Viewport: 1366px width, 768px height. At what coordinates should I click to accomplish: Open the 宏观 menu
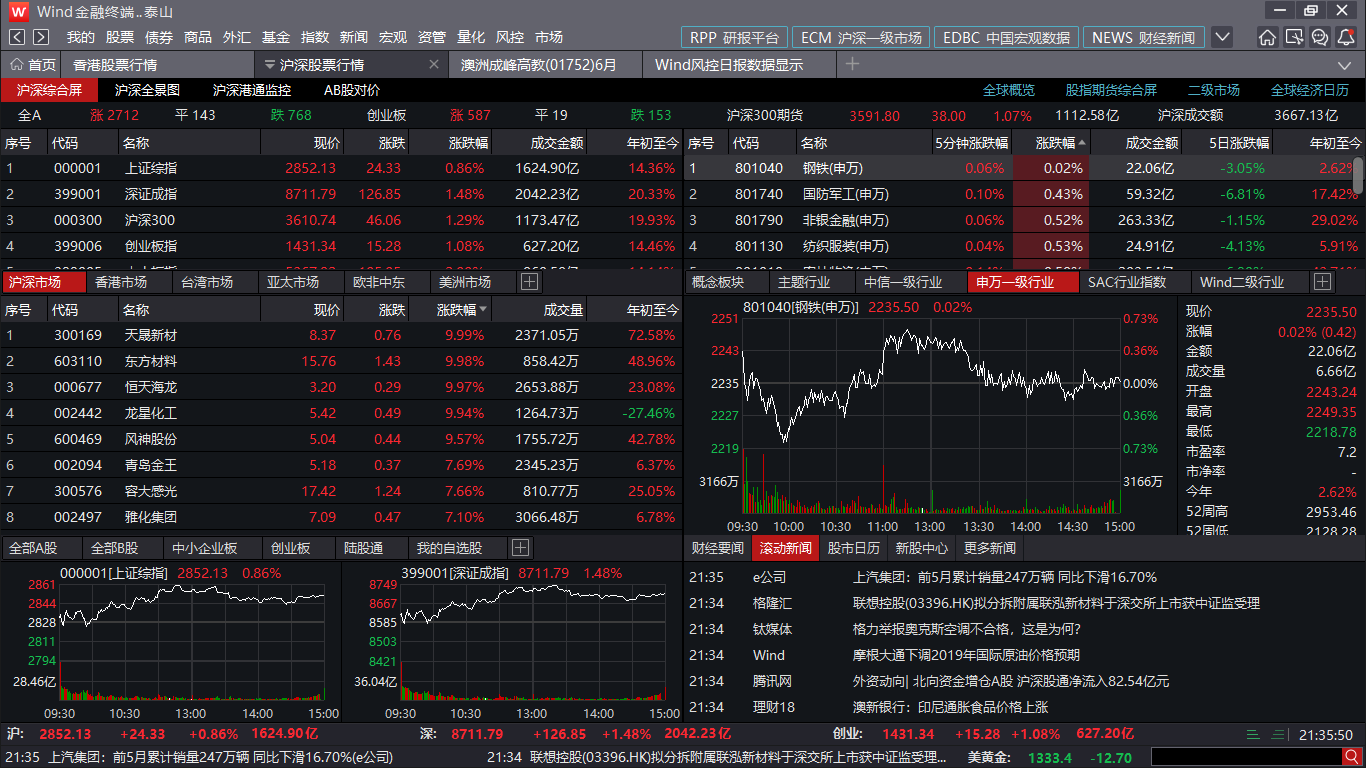(393, 37)
